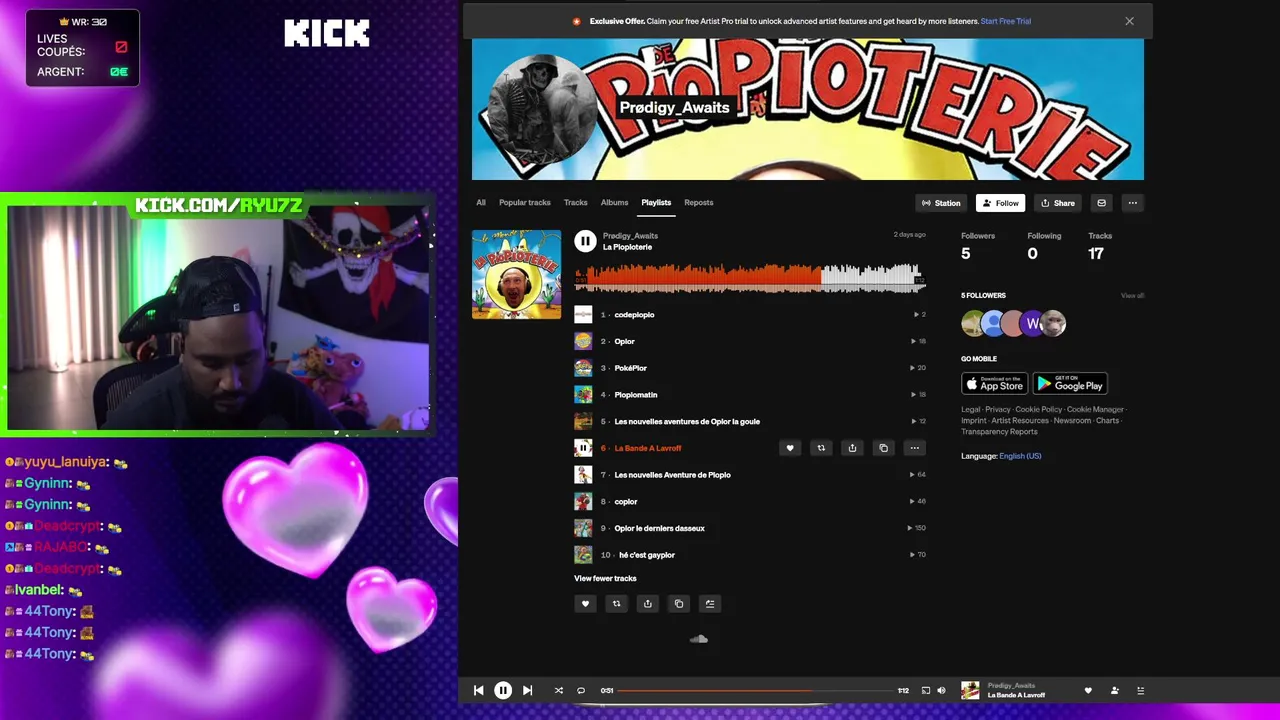Skip to next track in player bar
The image size is (1280, 720).
(527, 690)
